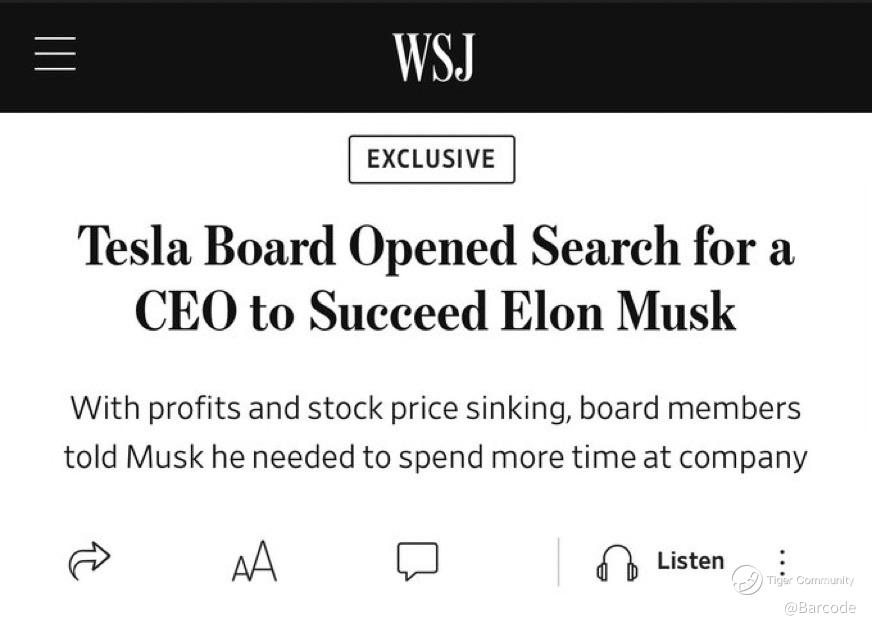Click the EXCLUSIVE badge
Image resolution: width=872 pixels, height=628 pixels.
[x=431, y=159]
